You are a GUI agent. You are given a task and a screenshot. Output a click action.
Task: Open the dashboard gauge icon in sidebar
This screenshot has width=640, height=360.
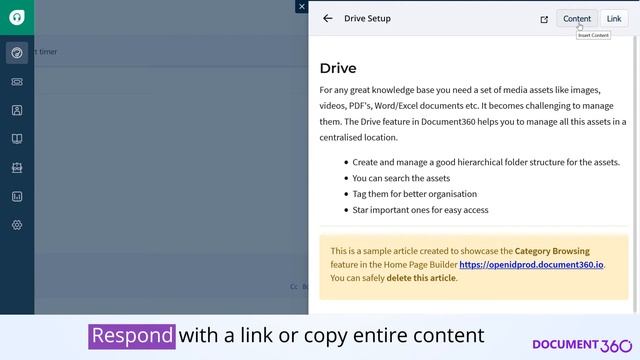click(17, 53)
